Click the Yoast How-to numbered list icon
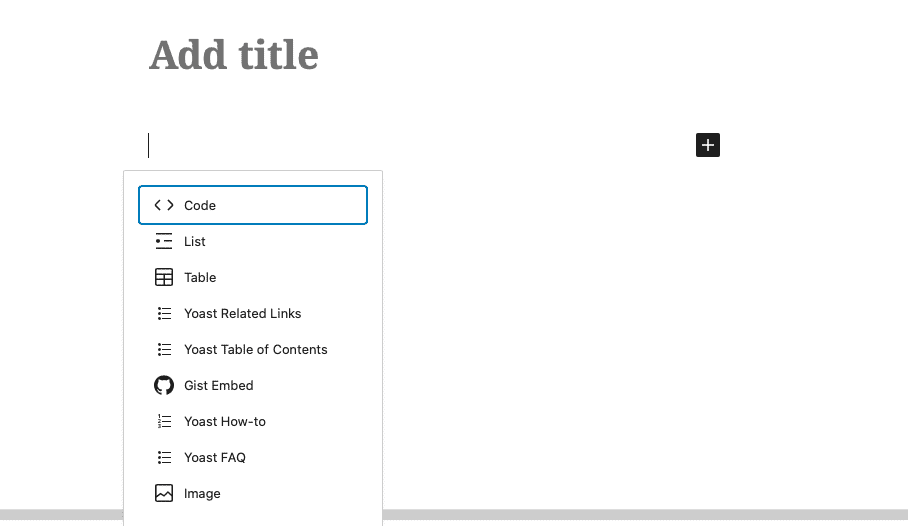Viewport: 908px width, 526px height. tap(164, 421)
